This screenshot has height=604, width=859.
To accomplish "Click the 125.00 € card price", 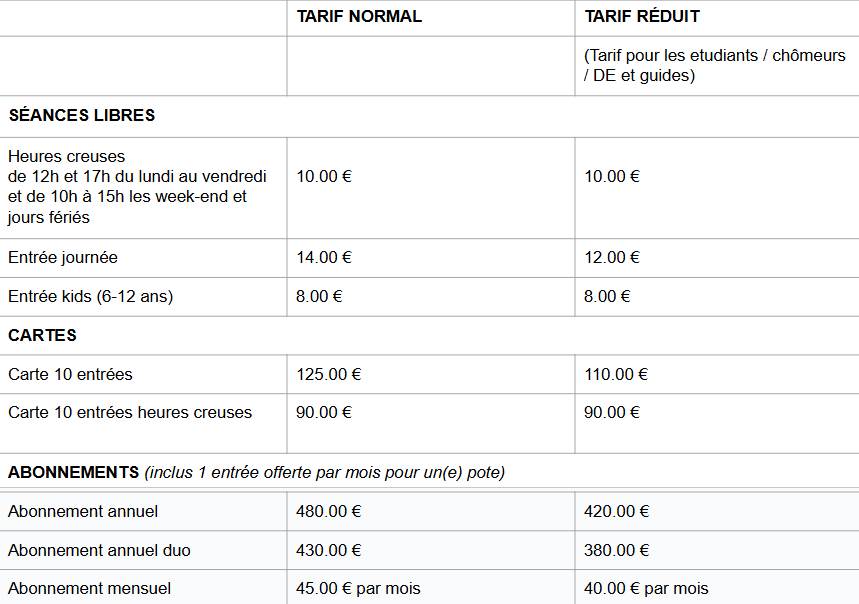I will [x=328, y=374].
